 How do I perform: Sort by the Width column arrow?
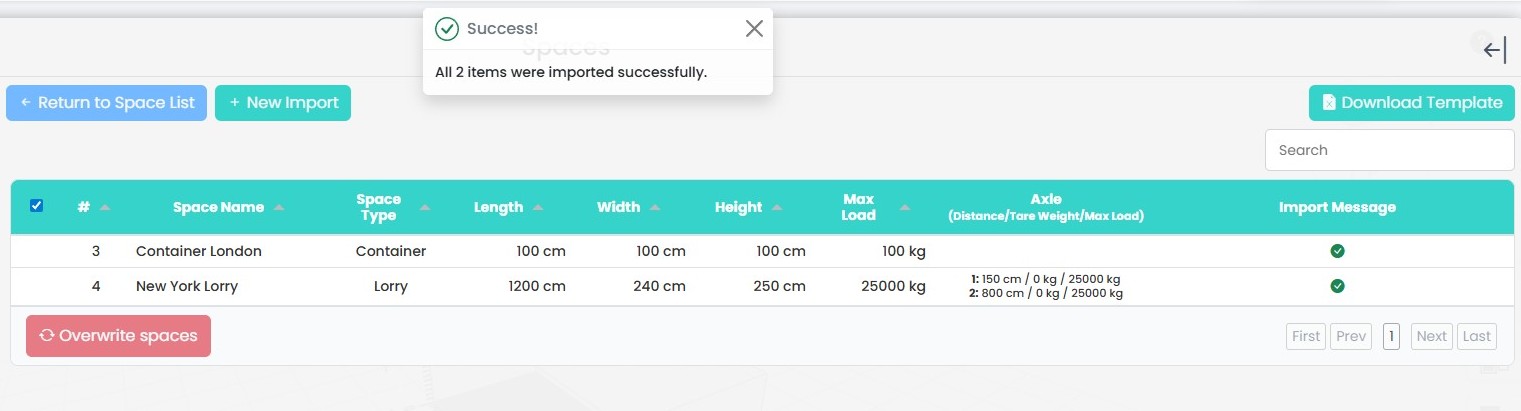coord(655,207)
